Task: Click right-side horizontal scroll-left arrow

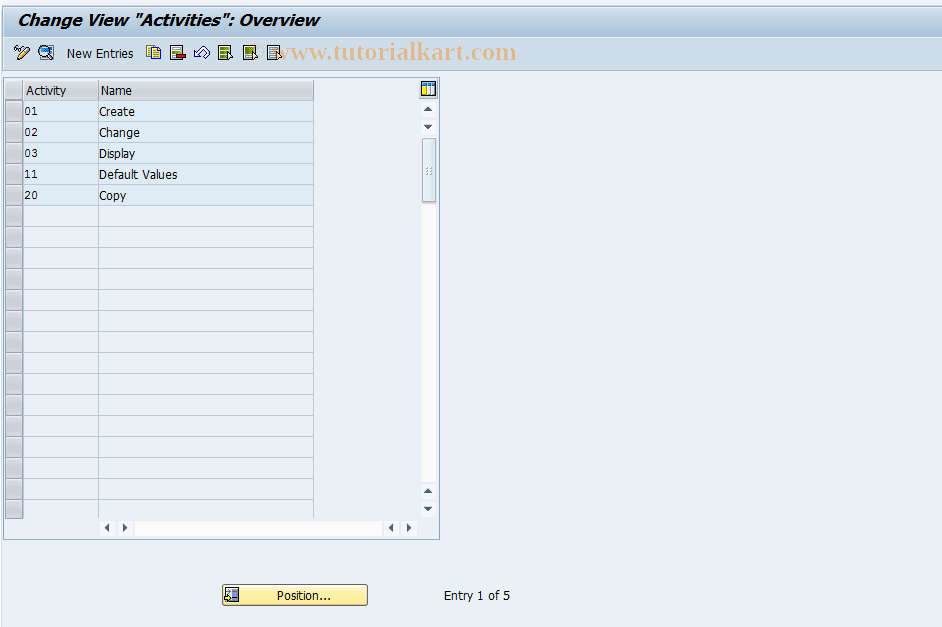Action: pos(391,528)
